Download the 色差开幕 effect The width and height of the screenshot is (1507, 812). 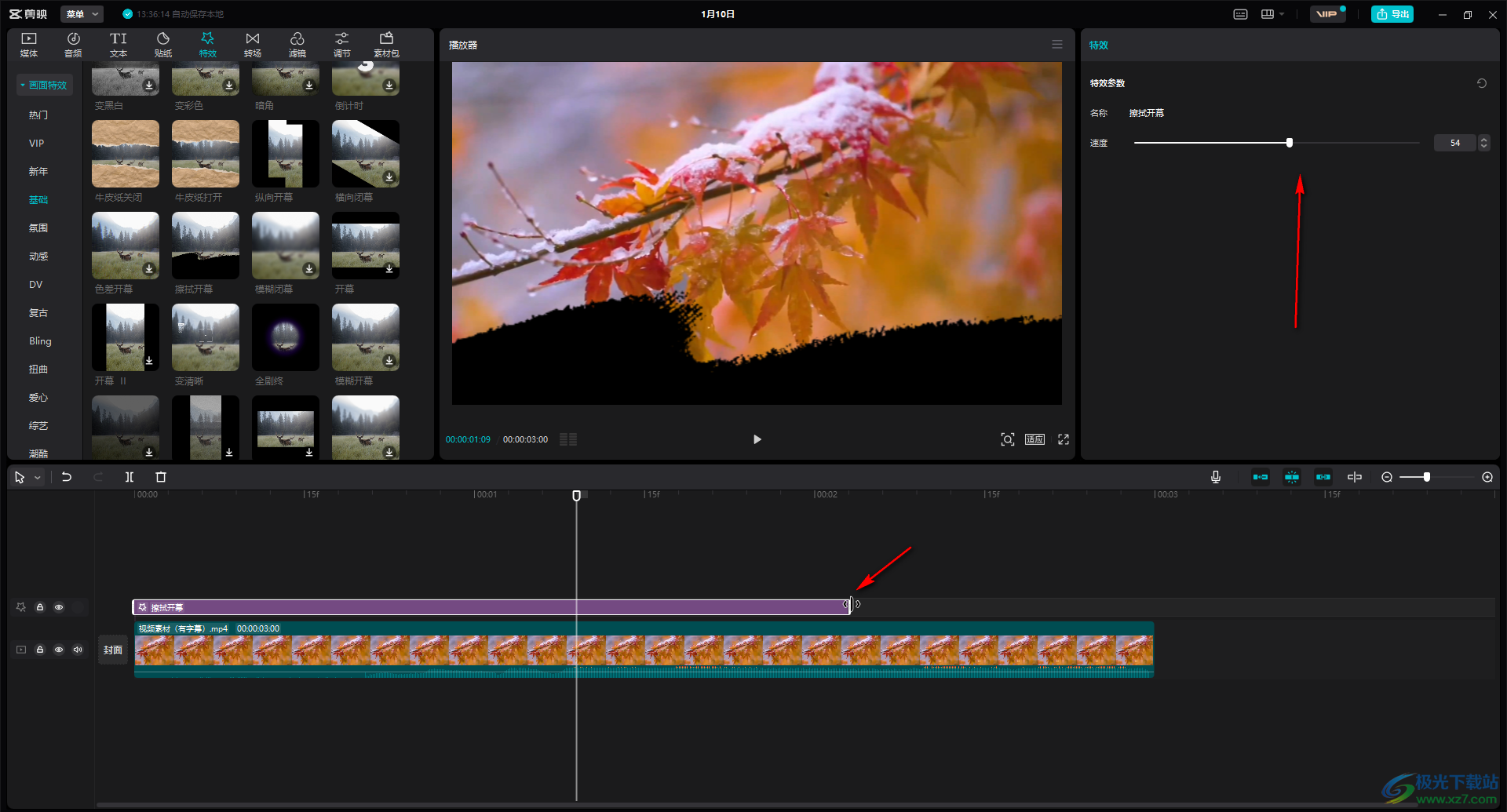pos(149,269)
